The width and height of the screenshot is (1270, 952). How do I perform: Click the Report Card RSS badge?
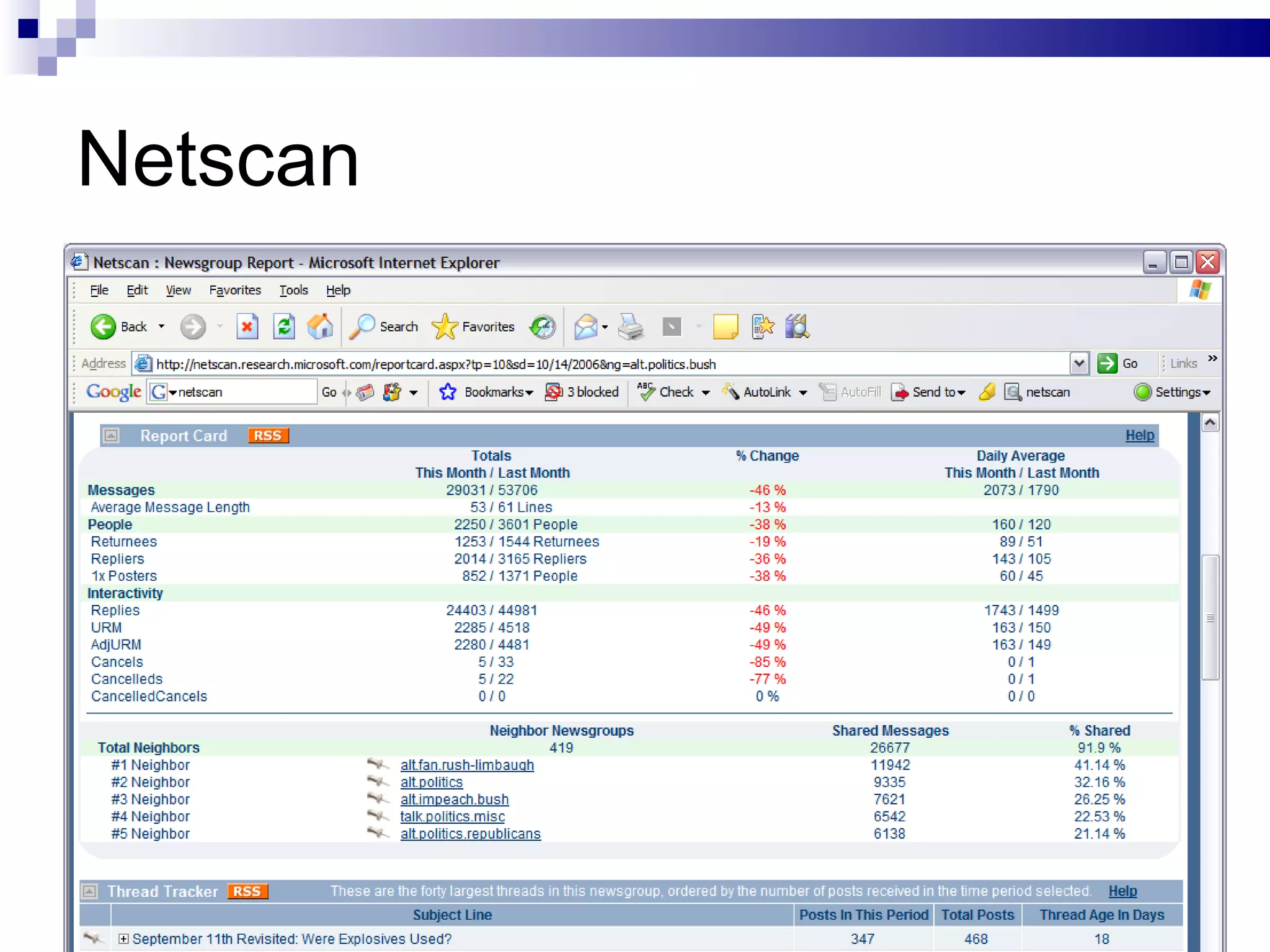pos(268,436)
